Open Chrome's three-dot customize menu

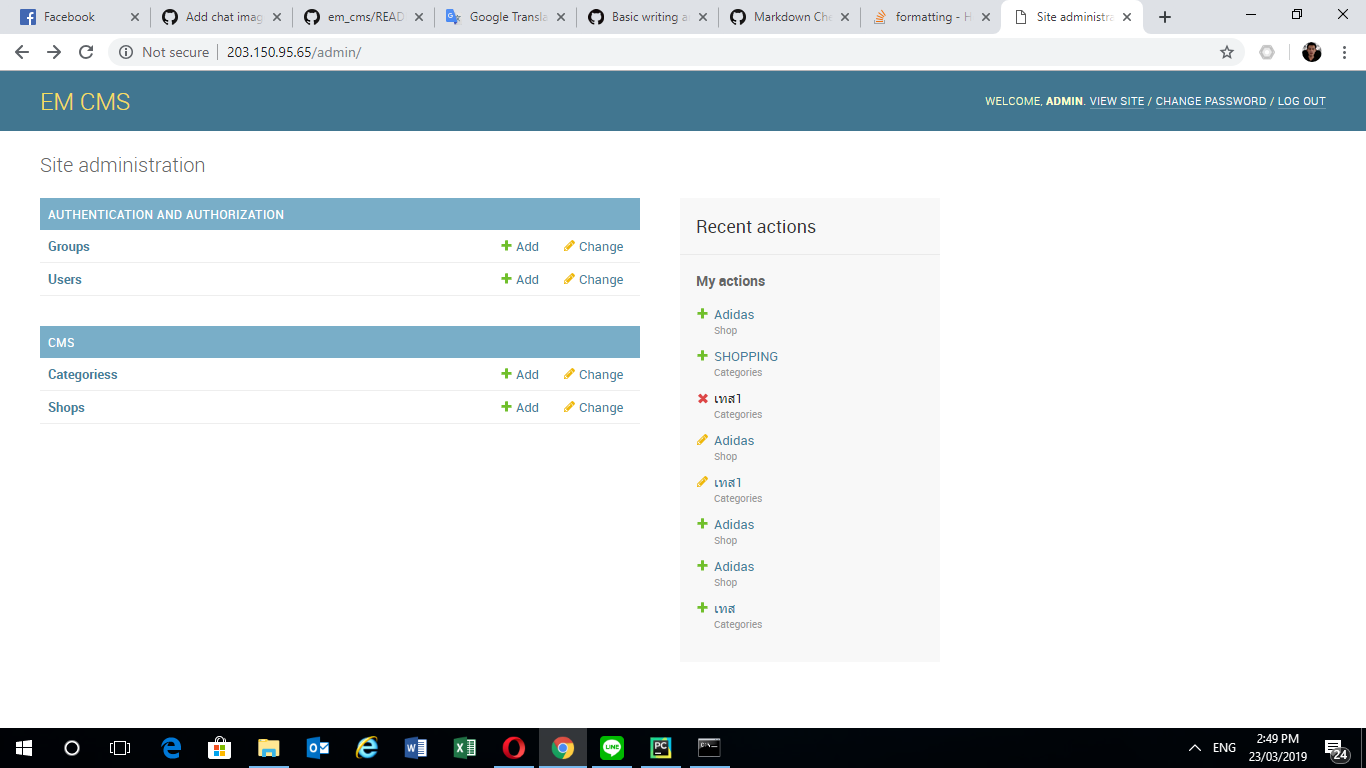[1343, 52]
